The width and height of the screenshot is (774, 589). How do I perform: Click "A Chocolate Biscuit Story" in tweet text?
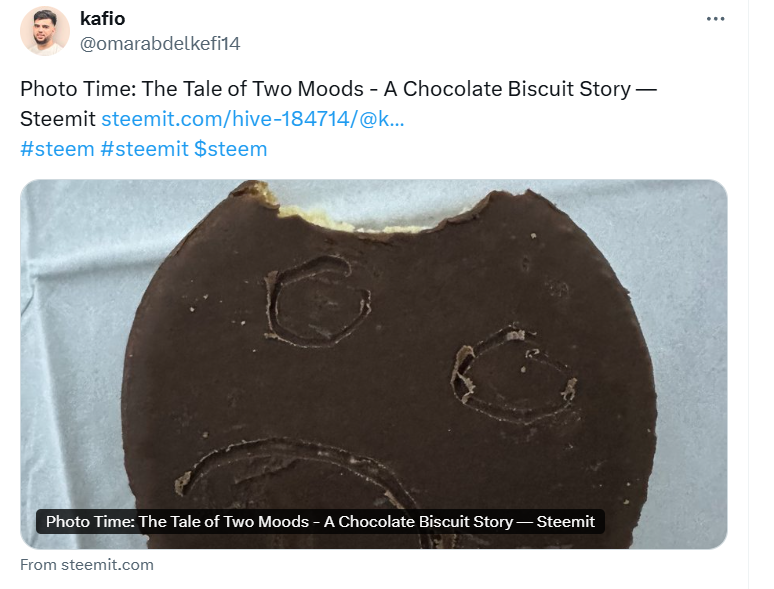point(506,89)
